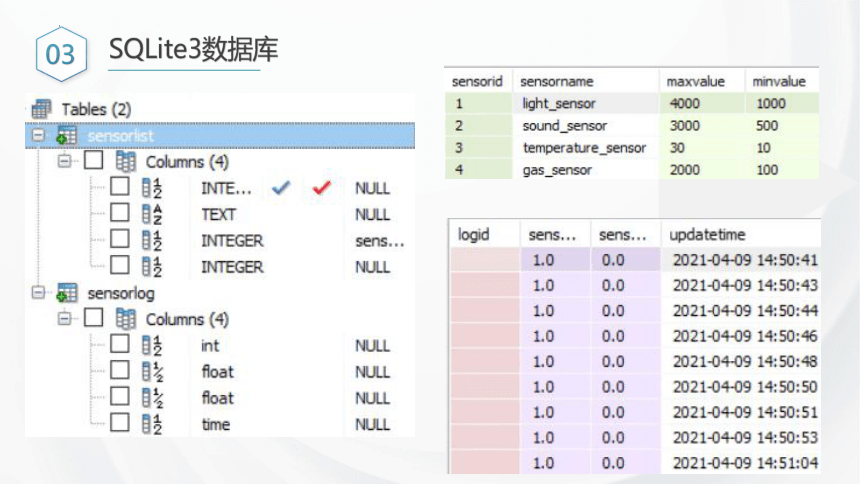The width and height of the screenshot is (860, 484).
Task: Select the light_sensor cell
Action: [x=585, y=103]
